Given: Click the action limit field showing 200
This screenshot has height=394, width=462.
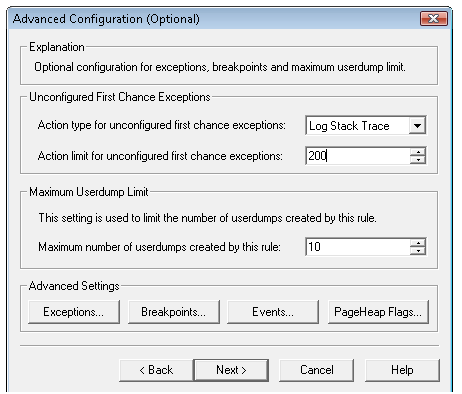Looking at the screenshot, I should [x=358, y=156].
